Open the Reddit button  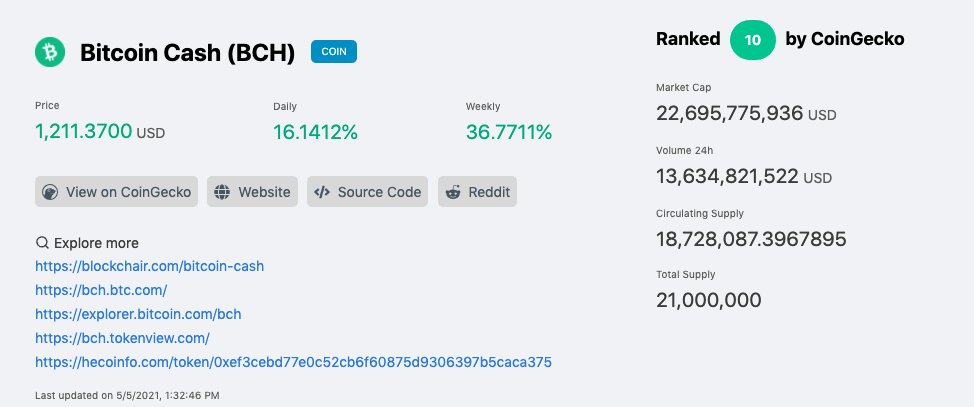(477, 192)
